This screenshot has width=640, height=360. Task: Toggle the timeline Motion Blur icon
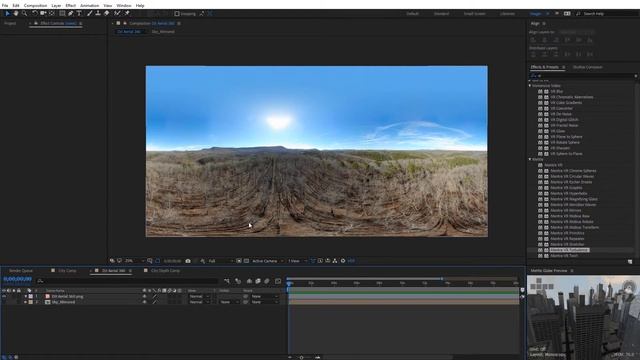tap(267, 281)
